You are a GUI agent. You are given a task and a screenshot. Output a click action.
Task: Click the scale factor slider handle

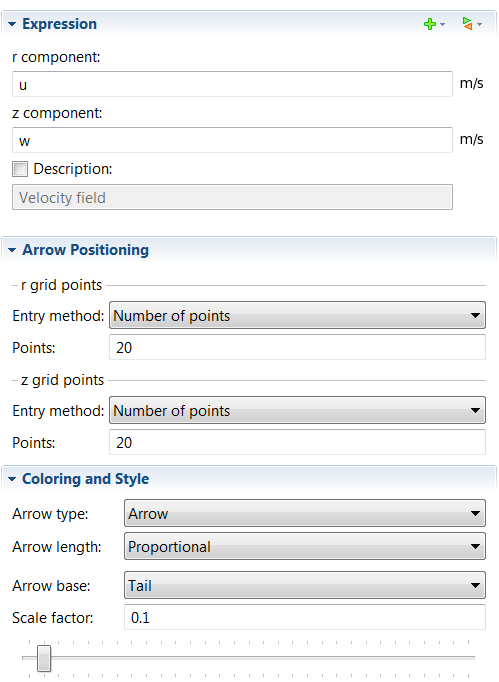[x=44, y=659]
